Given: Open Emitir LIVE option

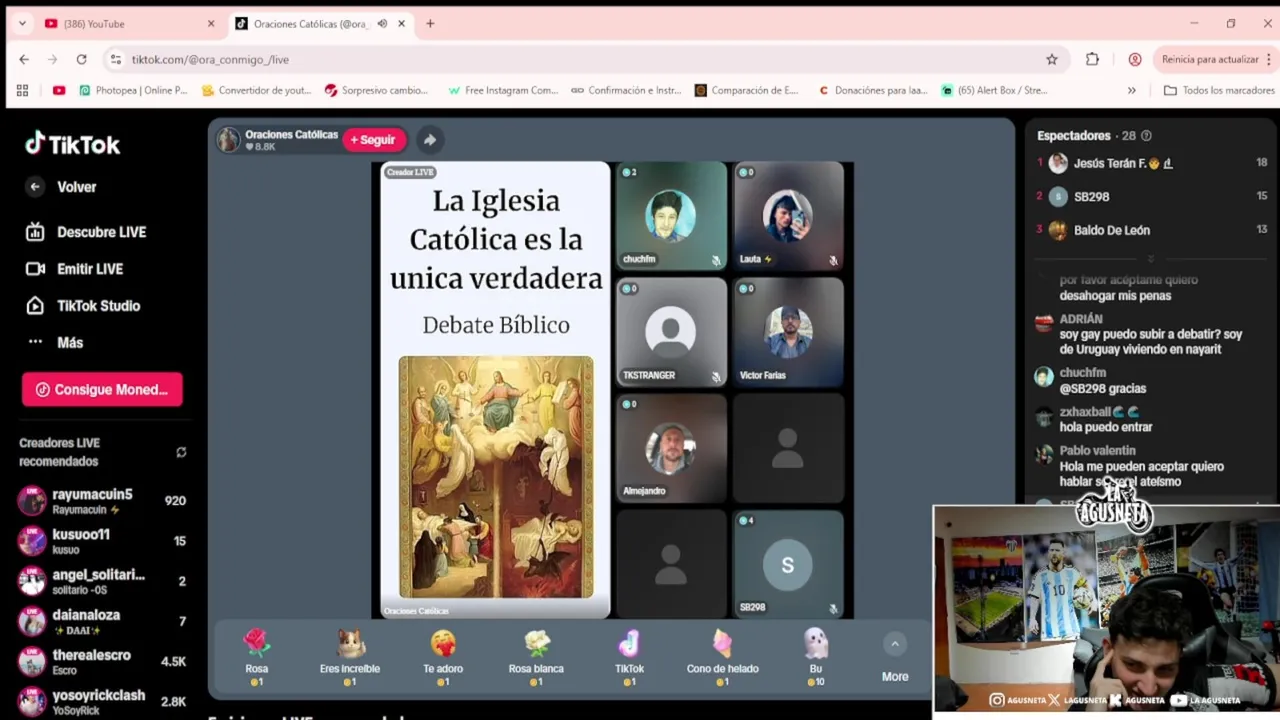Looking at the screenshot, I should click(x=75, y=269).
